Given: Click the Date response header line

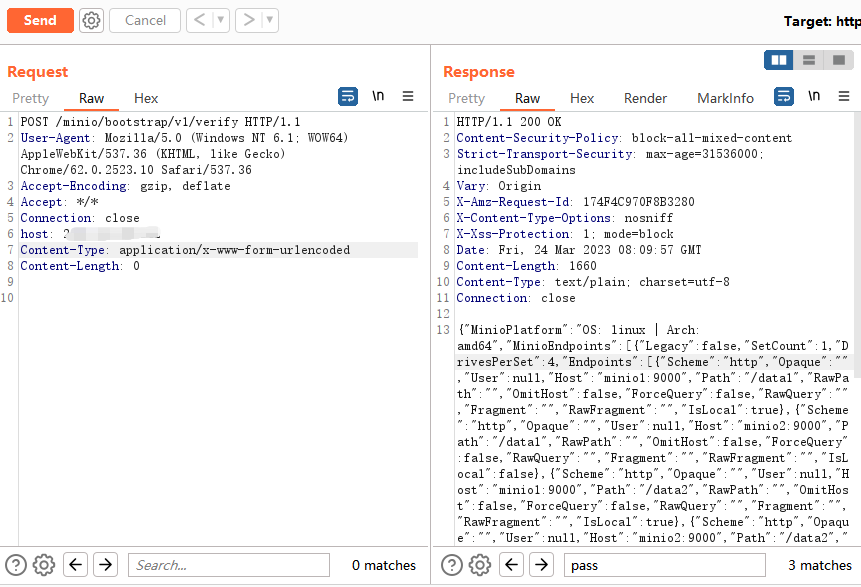Looking at the screenshot, I should click(579, 250).
